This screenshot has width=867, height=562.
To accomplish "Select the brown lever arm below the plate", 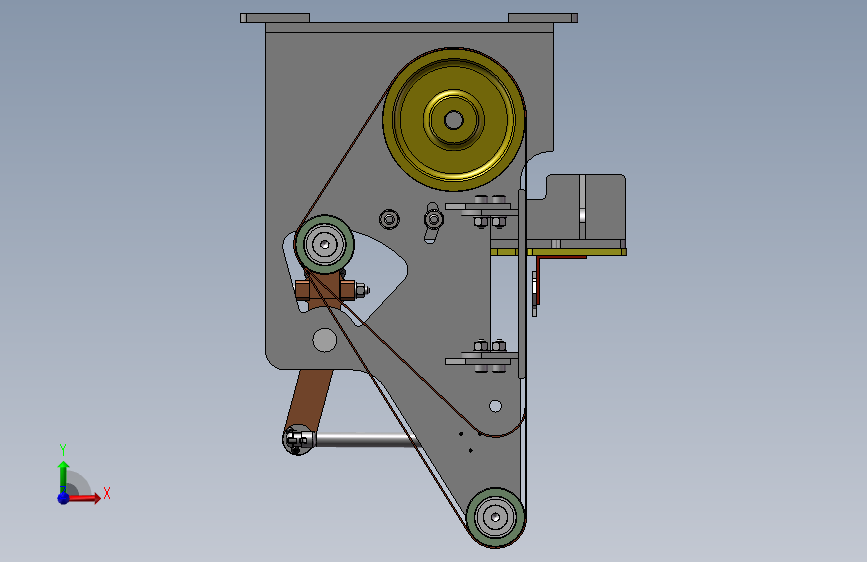I will (310, 399).
